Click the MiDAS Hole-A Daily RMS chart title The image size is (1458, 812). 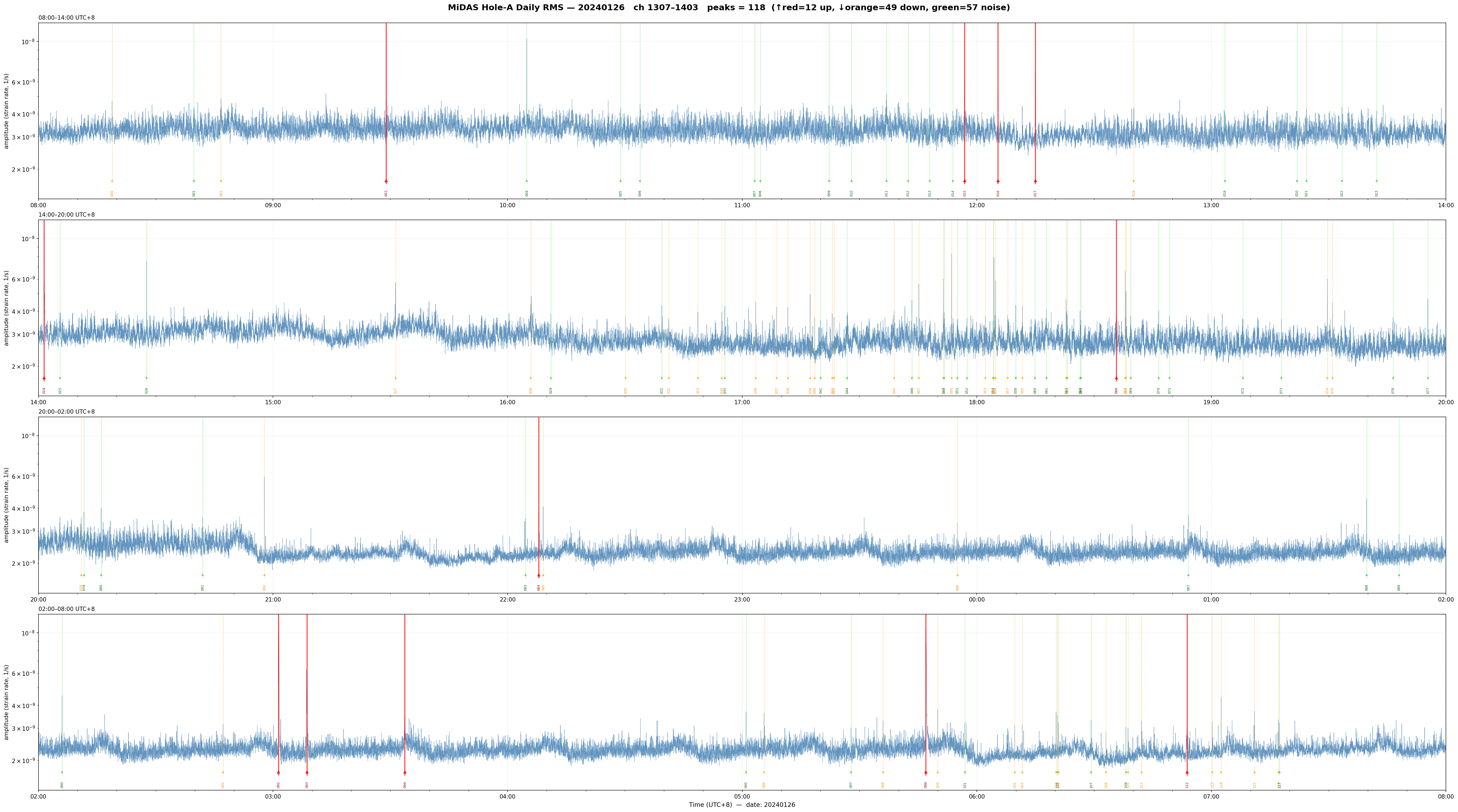729,8
